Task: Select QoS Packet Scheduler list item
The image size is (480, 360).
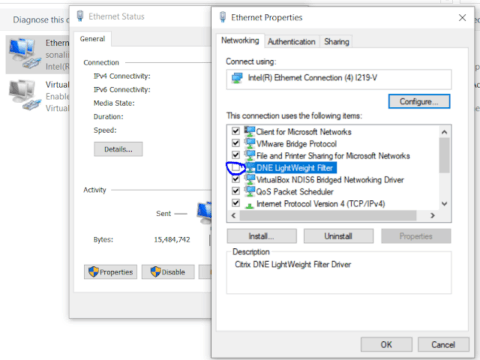Action: pos(295,192)
